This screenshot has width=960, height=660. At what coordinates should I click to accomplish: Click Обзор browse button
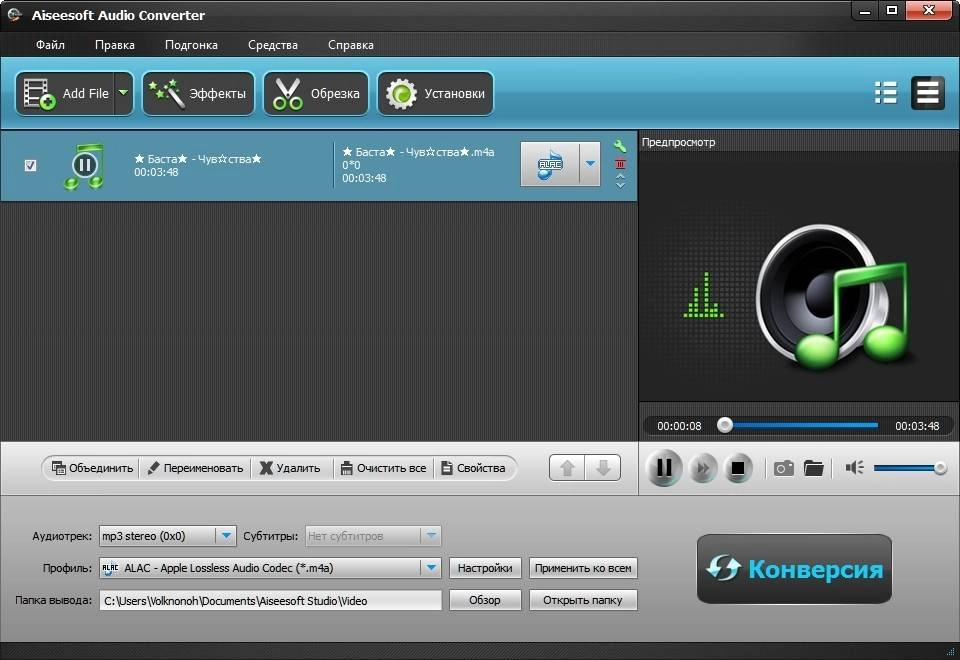(485, 600)
